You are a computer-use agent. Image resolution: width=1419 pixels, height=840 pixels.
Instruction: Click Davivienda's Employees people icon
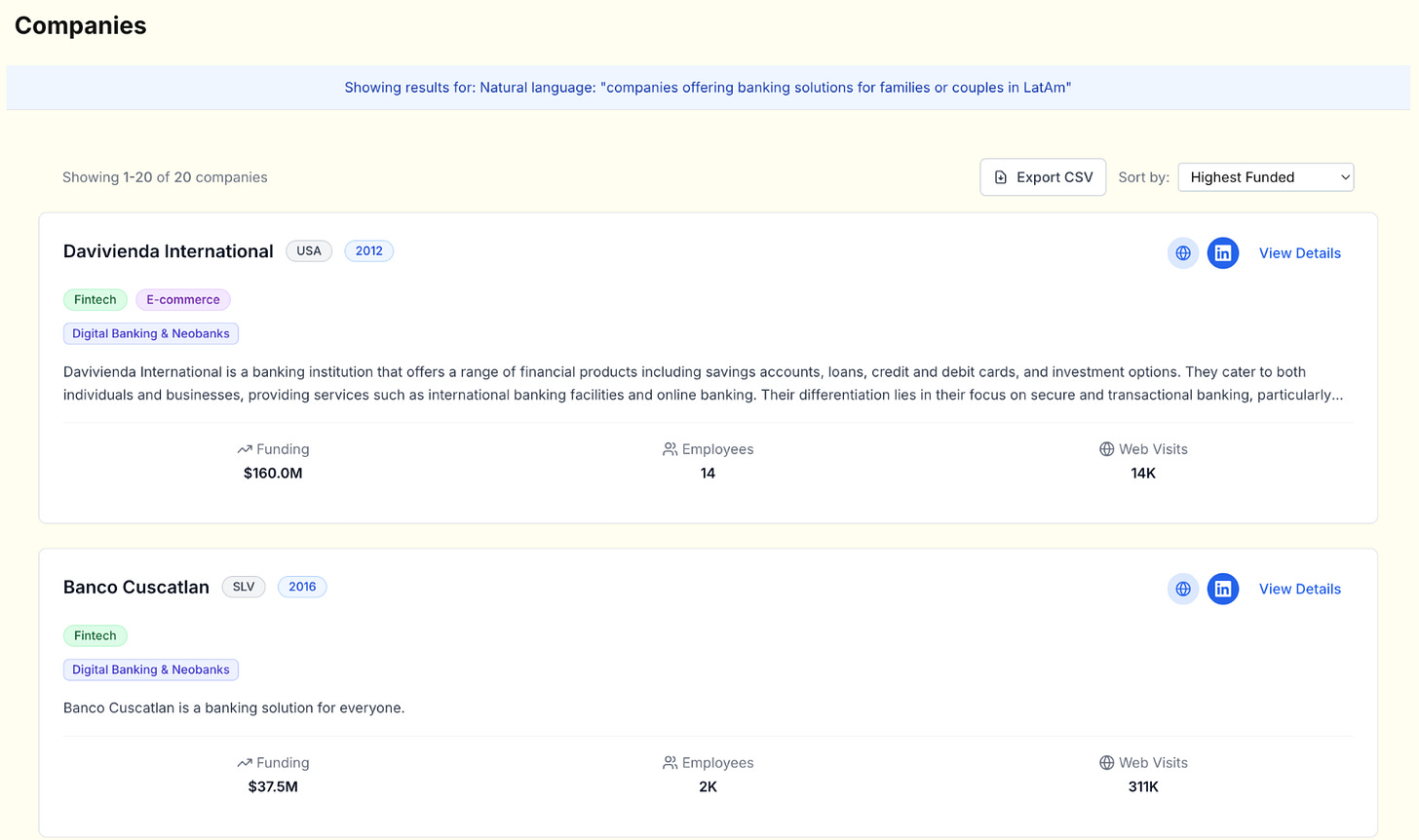coord(670,449)
